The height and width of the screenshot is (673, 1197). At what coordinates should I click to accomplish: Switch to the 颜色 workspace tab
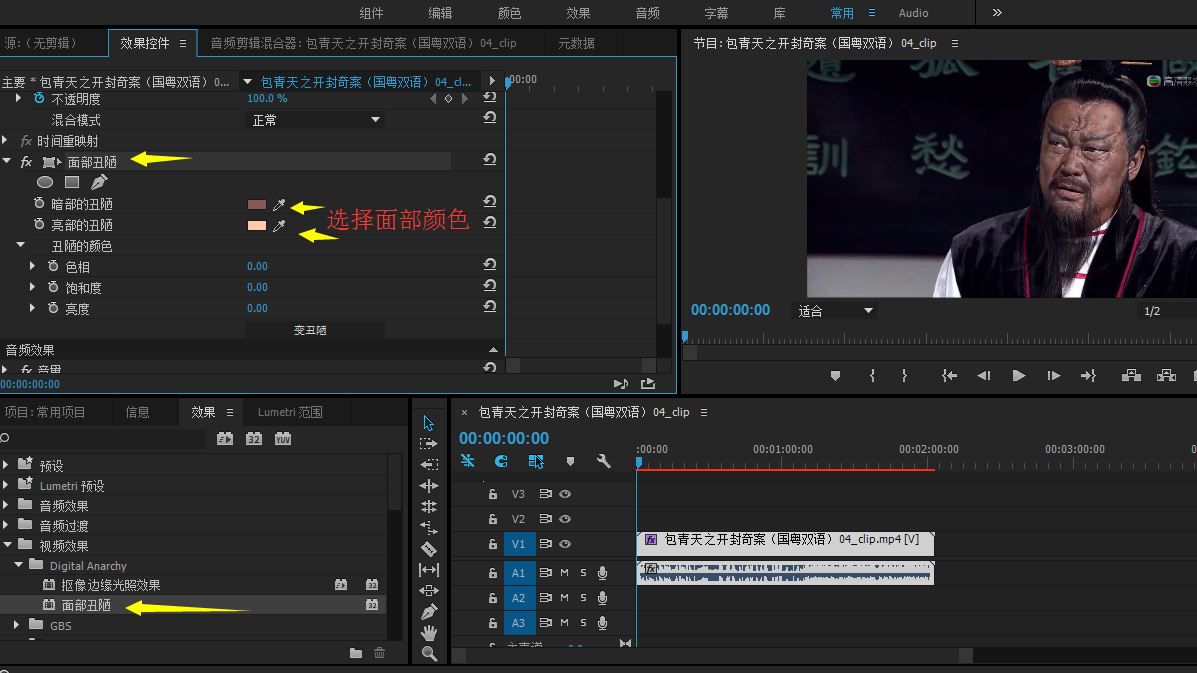tap(509, 13)
